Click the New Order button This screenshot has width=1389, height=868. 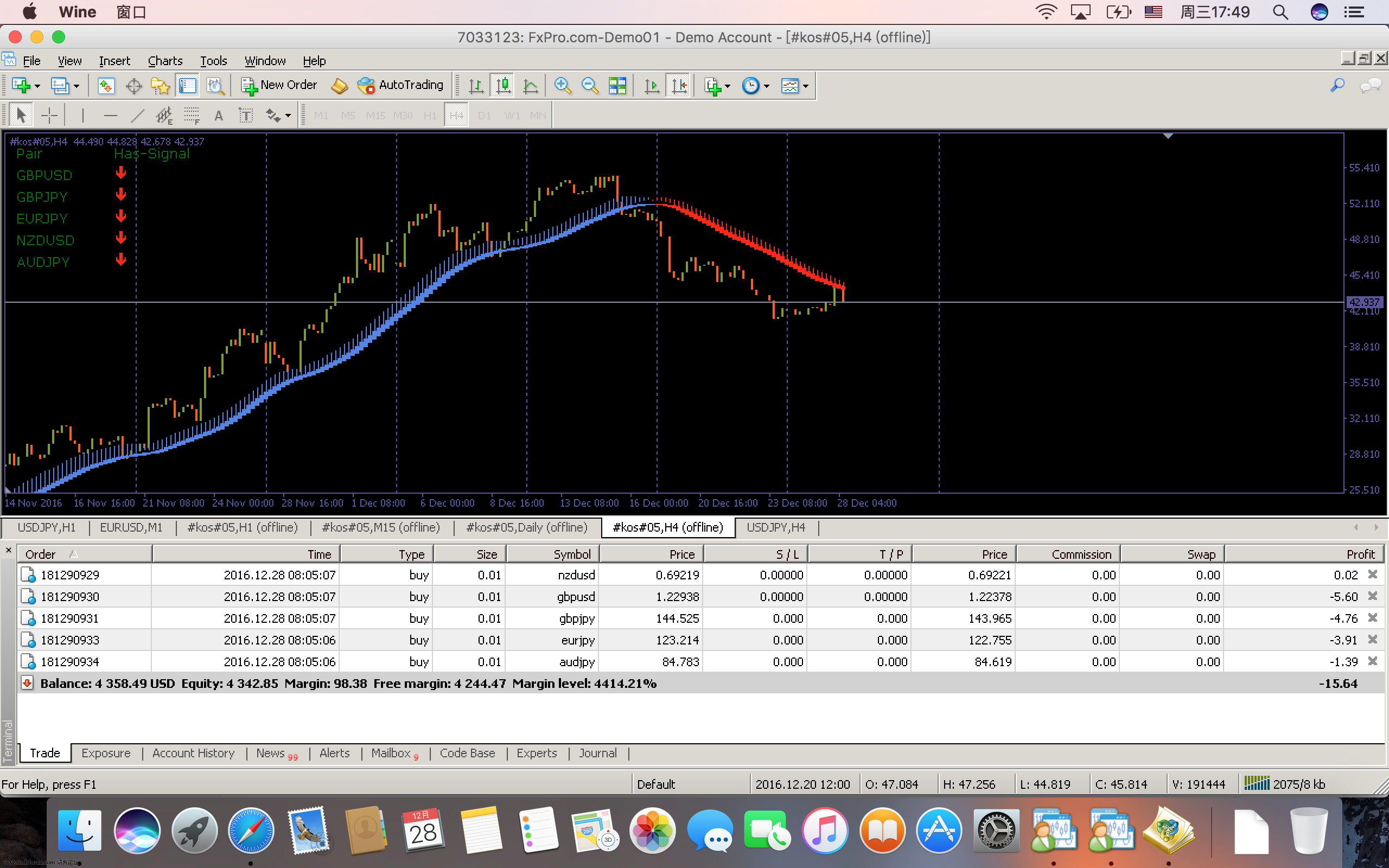tap(279, 86)
